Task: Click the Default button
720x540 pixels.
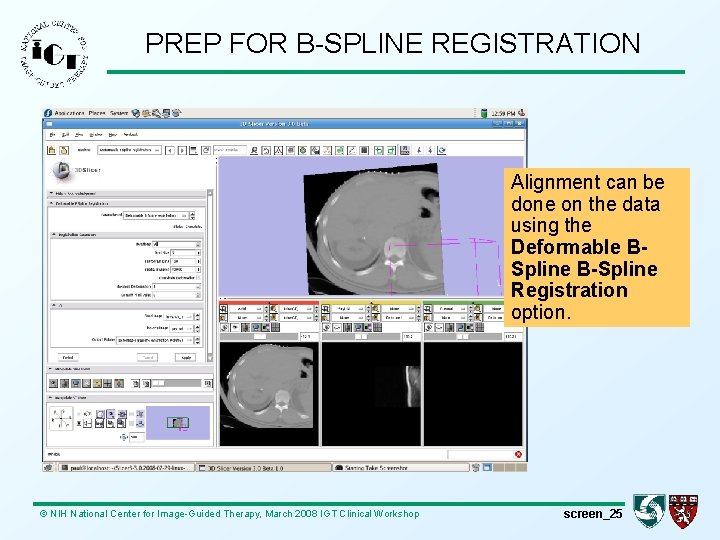Action: point(68,357)
